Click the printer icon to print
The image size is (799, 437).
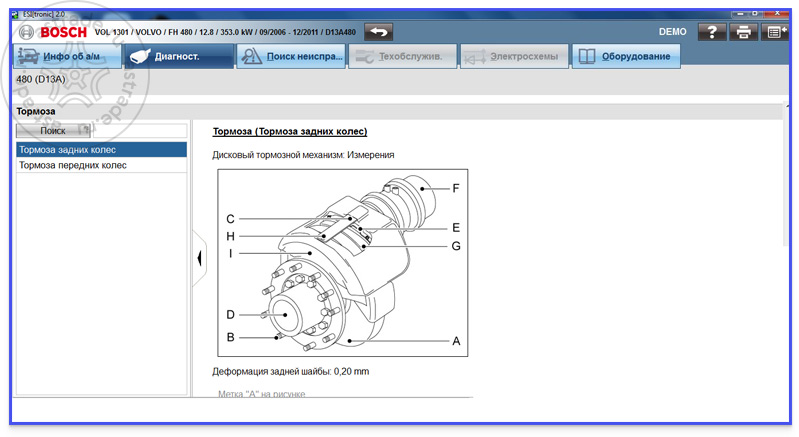click(743, 32)
